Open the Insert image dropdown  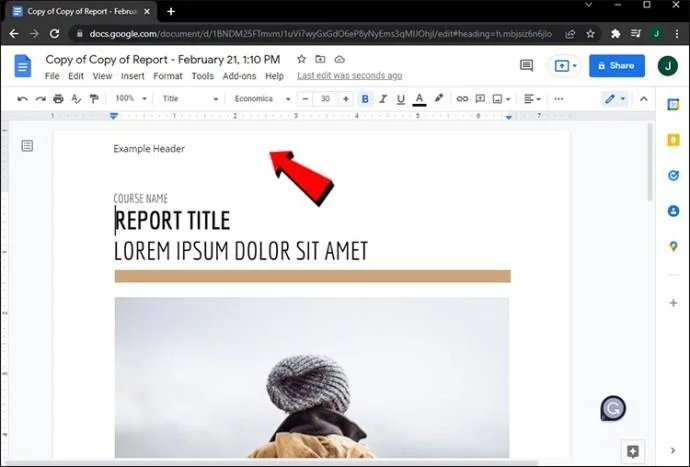[x=501, y=99]
